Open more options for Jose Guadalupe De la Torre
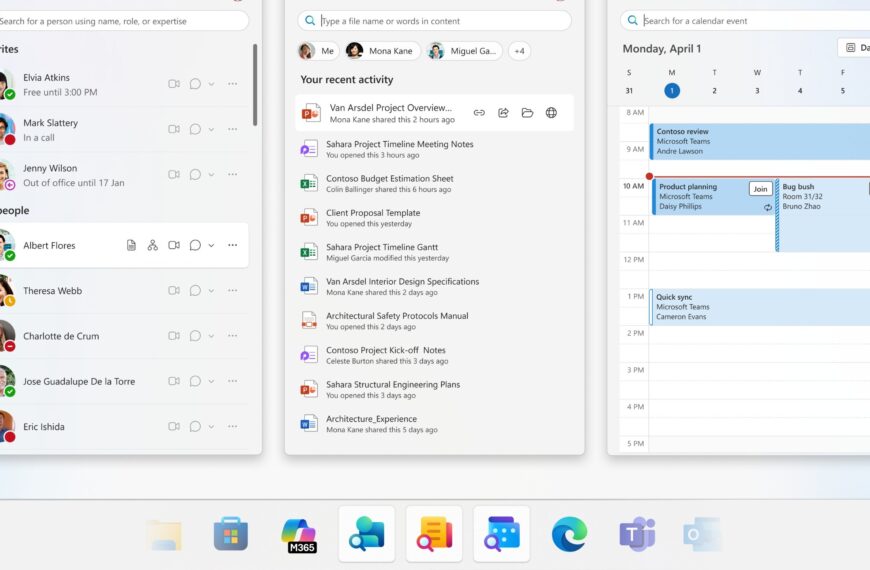The image size is (870, 570). 232,381
